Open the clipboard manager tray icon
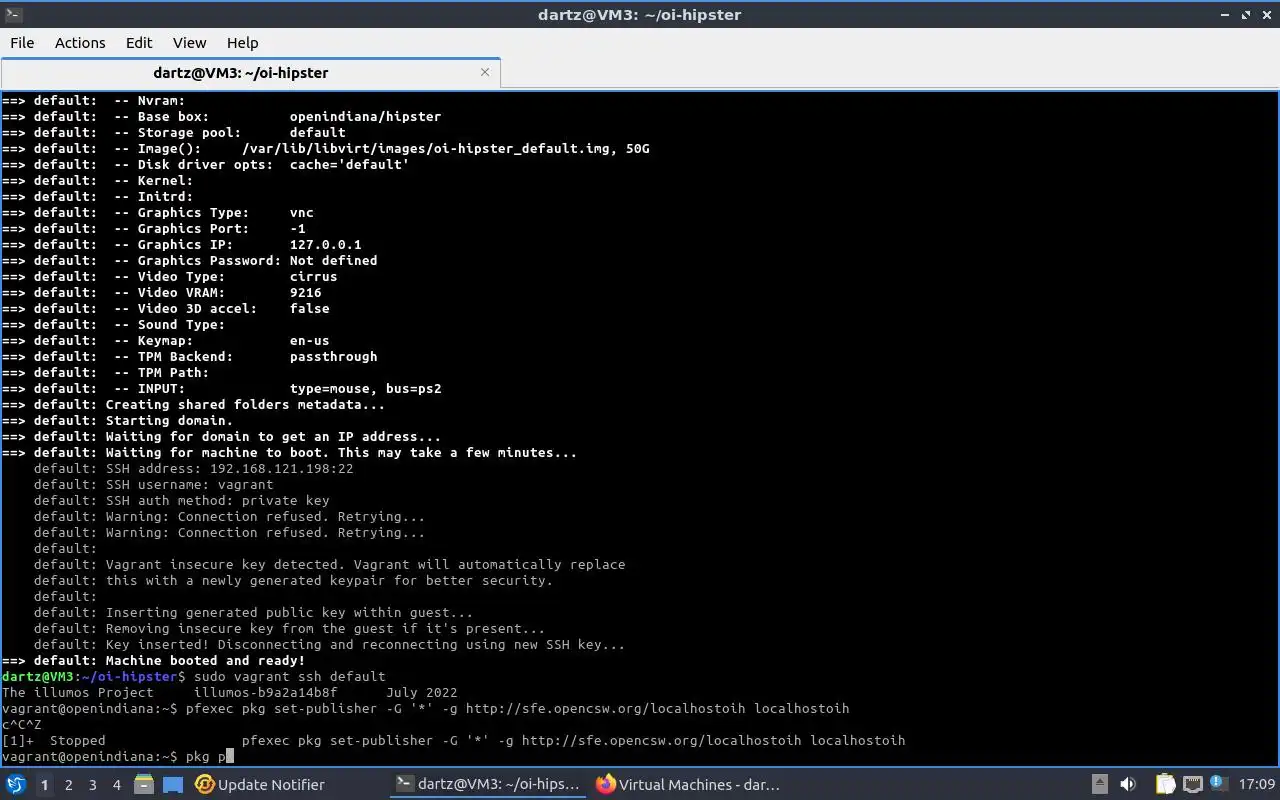Image resolution: width=1280 pixels, height=800 pixels. [x=1165, y=785]
